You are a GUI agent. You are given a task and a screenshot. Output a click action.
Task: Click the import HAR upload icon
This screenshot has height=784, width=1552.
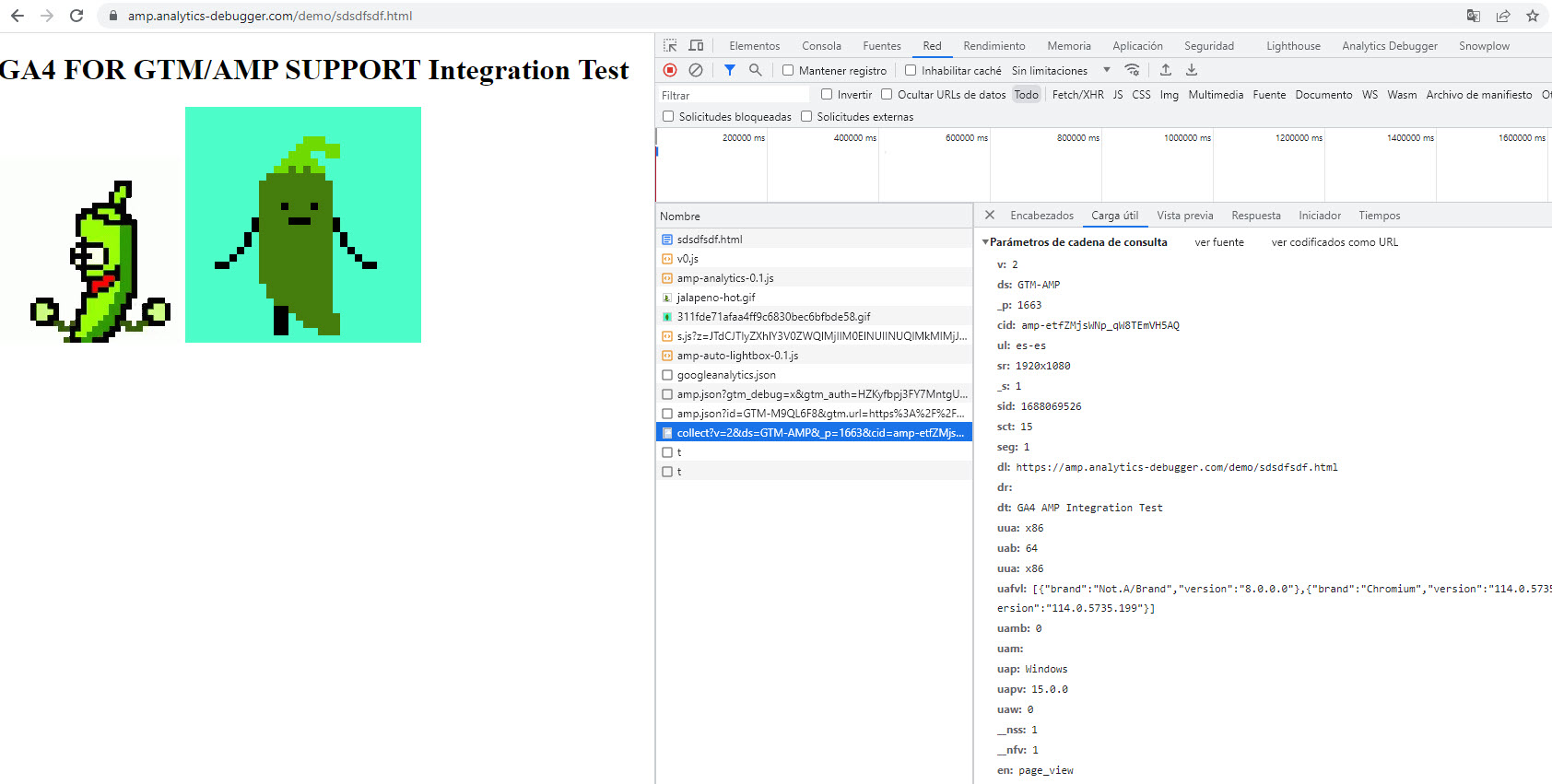coord(1165,70)
